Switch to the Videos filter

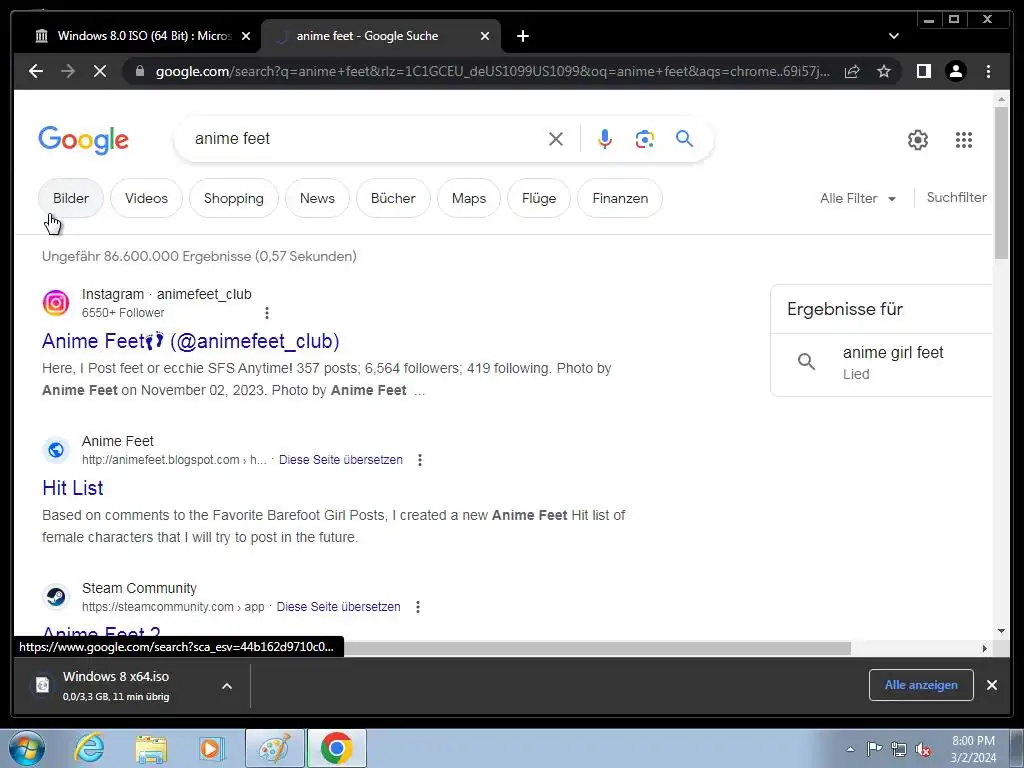click(x=146, y=199)
